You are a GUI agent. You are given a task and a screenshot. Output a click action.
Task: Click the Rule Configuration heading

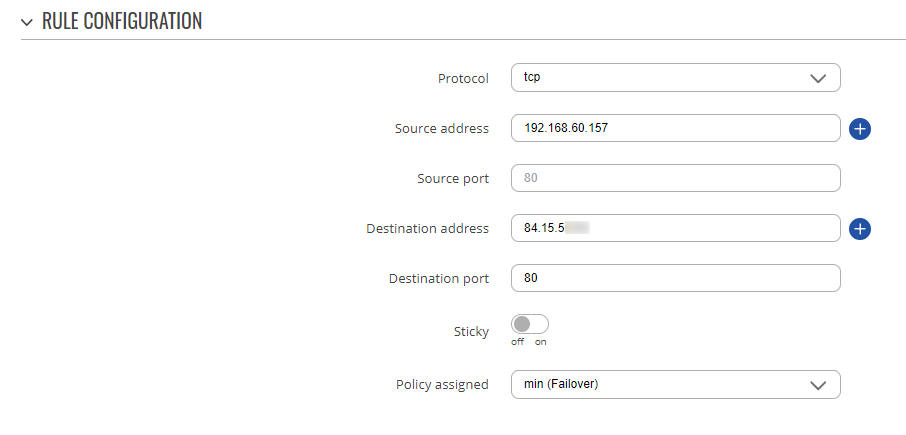tap(122, 21)
